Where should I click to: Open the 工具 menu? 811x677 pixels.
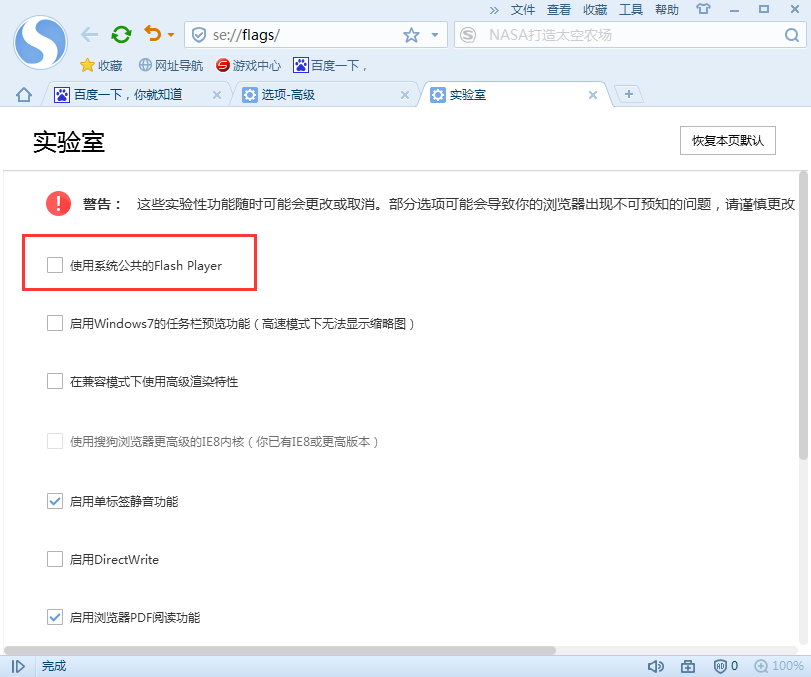(632, 9)
